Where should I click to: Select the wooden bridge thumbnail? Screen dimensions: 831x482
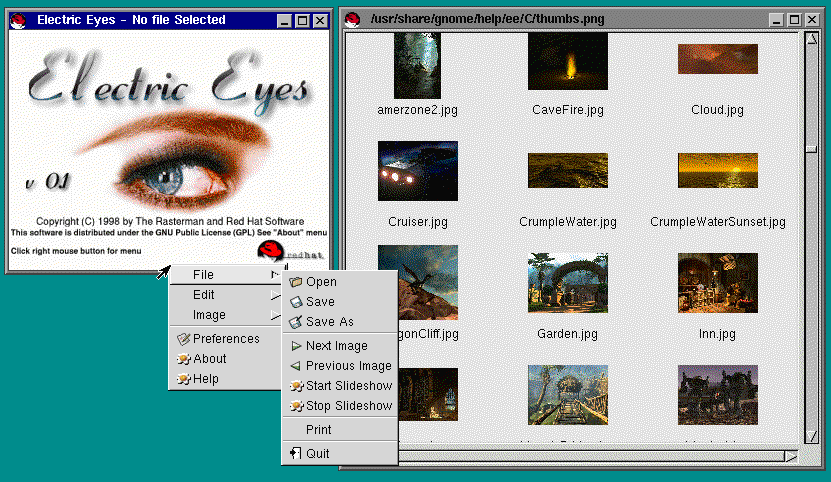tap(568, 395)
